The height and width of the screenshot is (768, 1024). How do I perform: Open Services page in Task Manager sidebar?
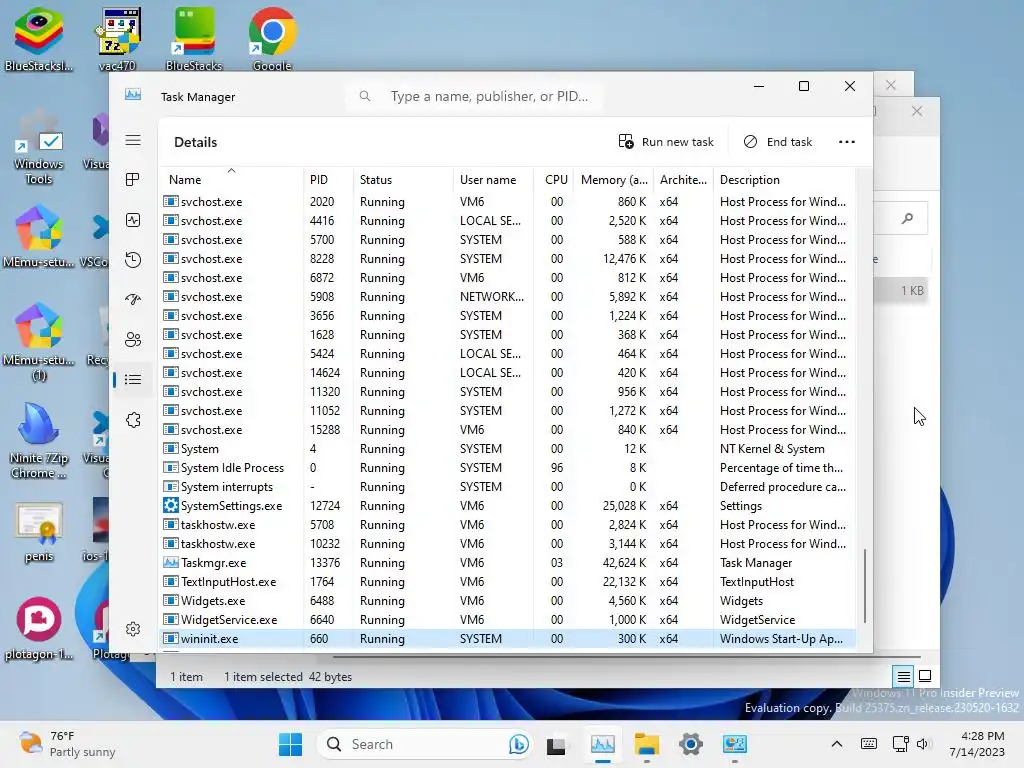[x=133, y=420]
